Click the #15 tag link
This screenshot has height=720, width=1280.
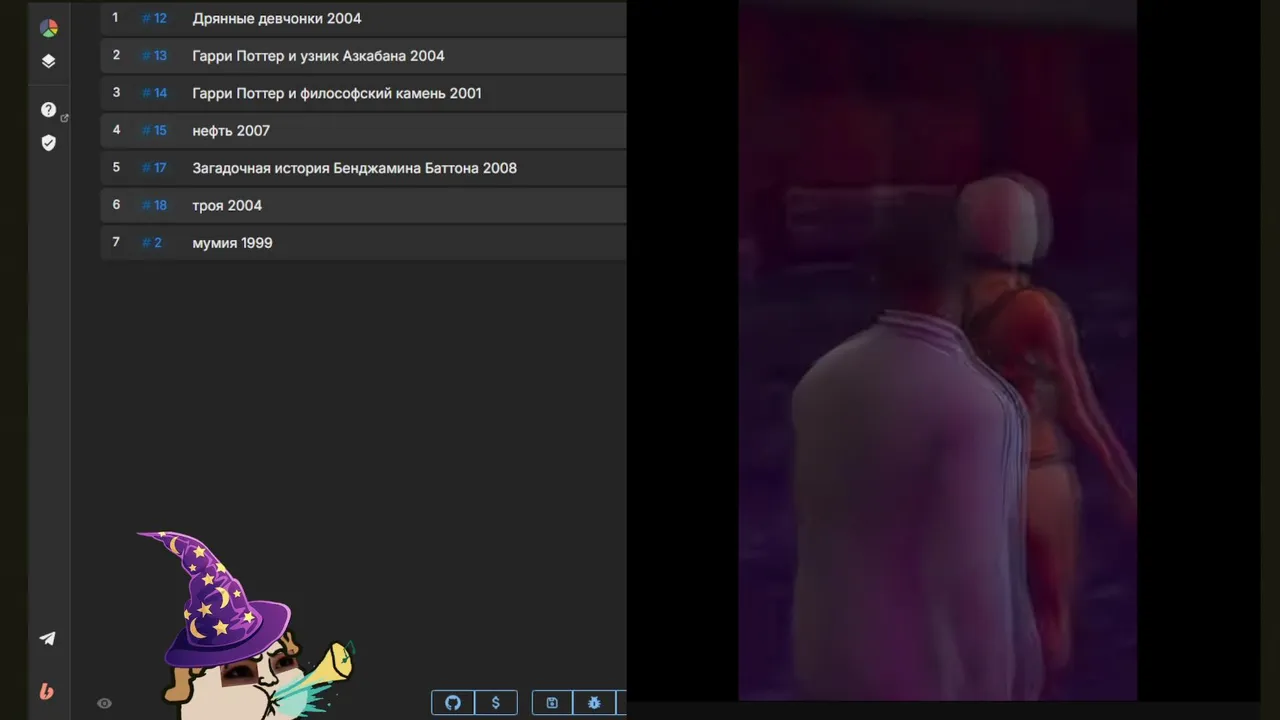coord(154,131)
